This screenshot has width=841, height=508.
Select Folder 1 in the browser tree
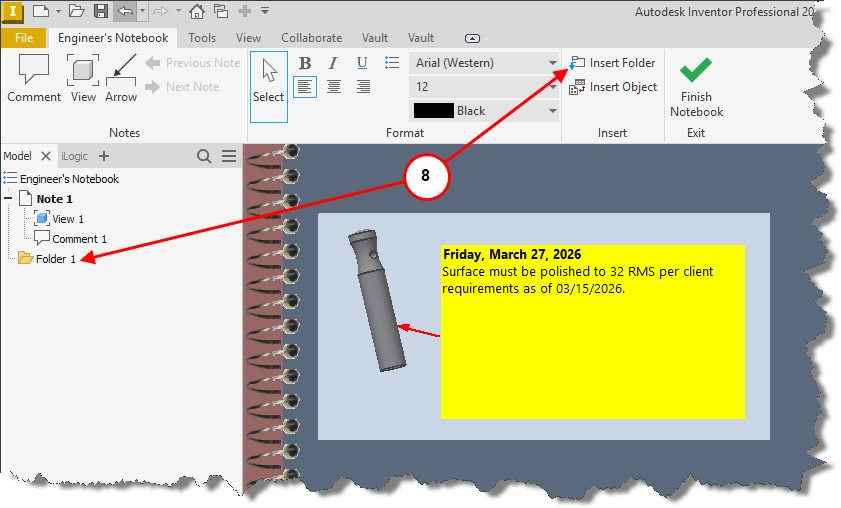[56, 259]
